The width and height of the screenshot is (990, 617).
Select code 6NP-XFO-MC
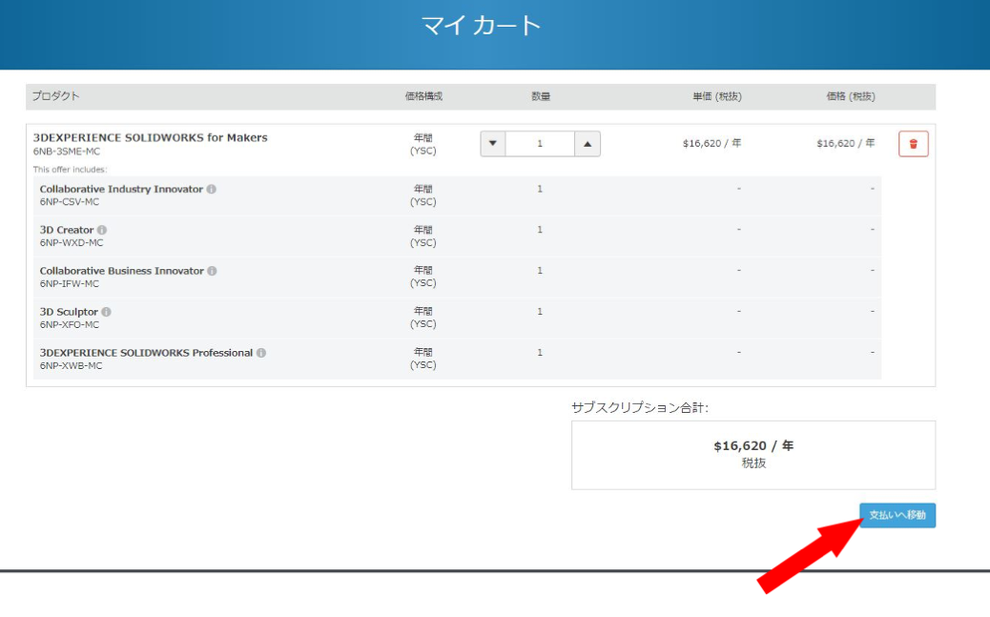click(x=69, y=325)
